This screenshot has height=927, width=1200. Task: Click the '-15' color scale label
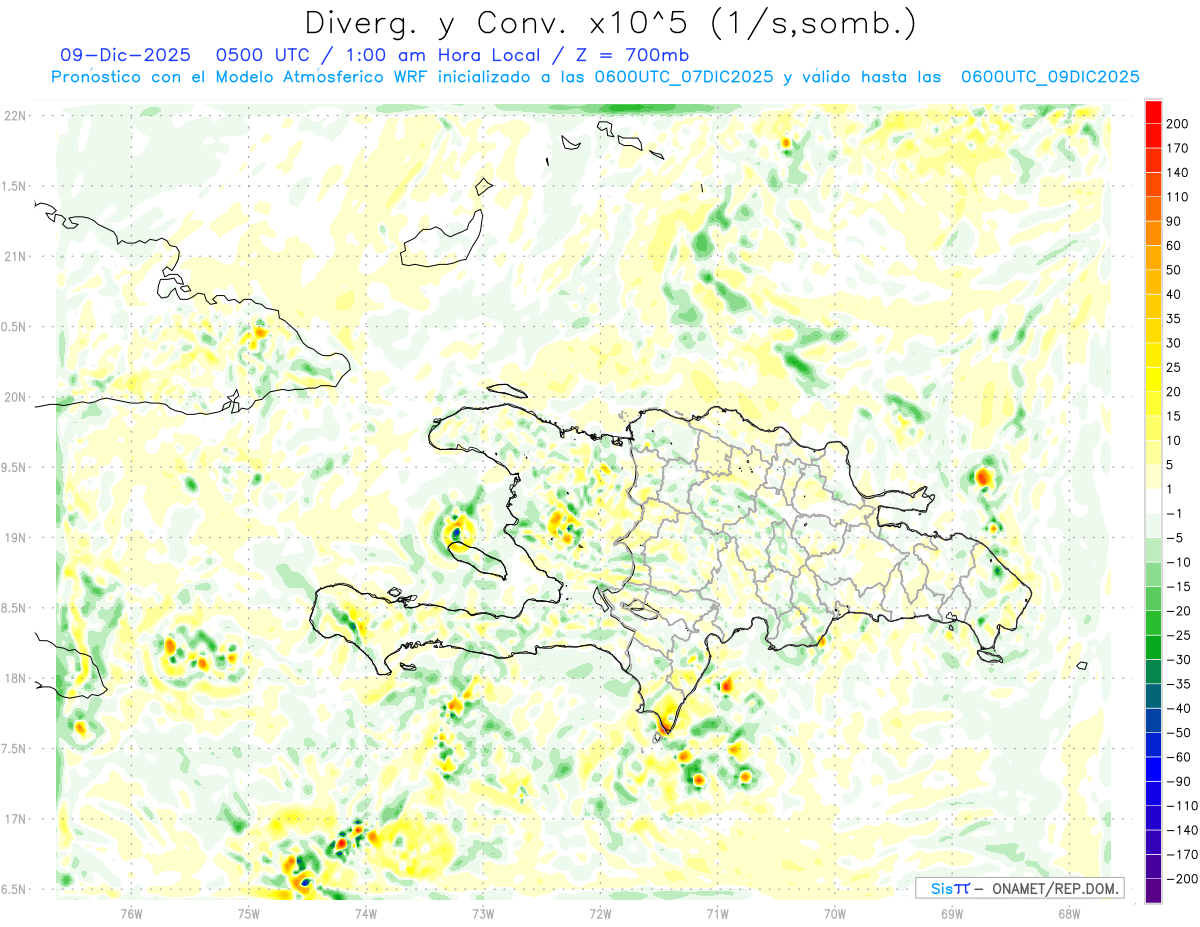coord(1181,587)
